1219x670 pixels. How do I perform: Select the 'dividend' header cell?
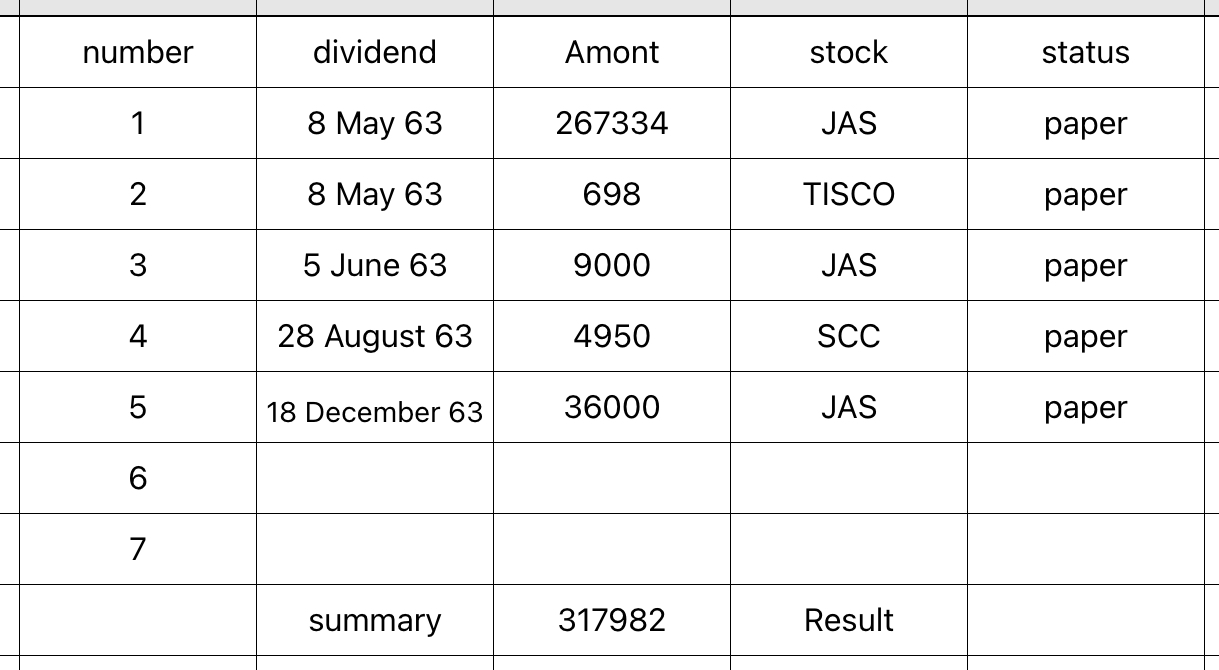pyautogui.click(x=375, y=52)
